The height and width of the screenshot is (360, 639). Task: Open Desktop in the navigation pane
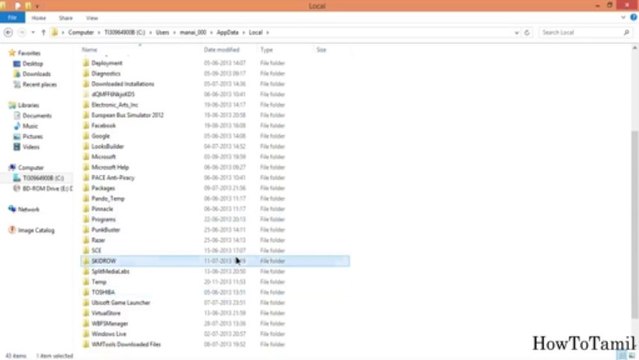[x=33, y=64]
